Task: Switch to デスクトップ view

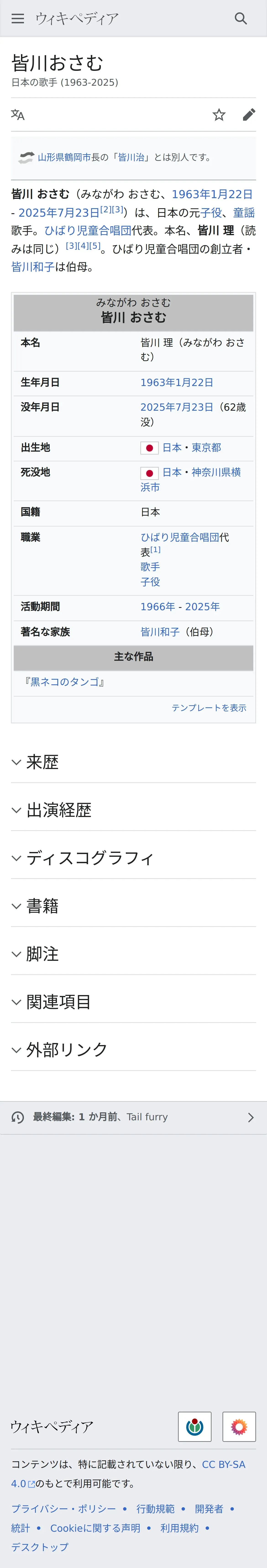Action: tap(39, 1547)
